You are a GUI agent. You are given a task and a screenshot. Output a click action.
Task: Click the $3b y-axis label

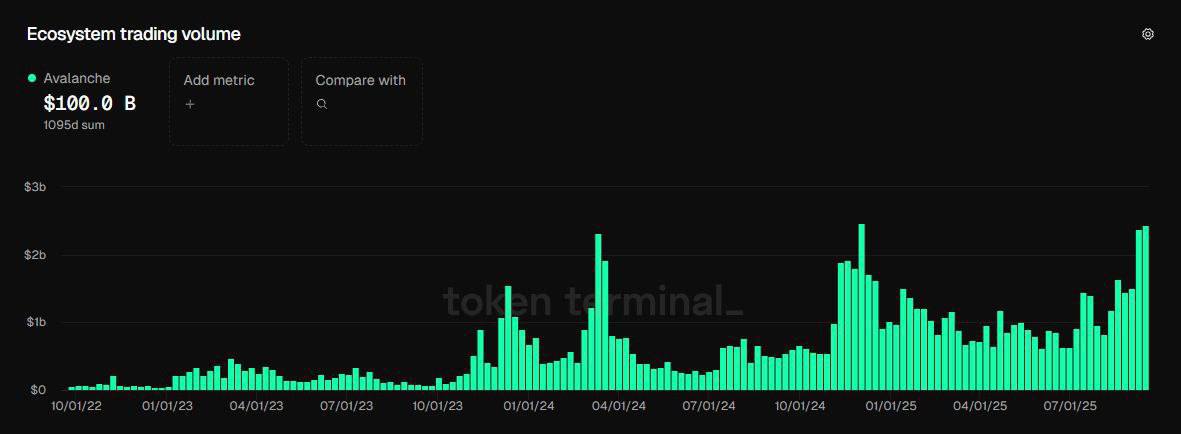coord(36,187)
